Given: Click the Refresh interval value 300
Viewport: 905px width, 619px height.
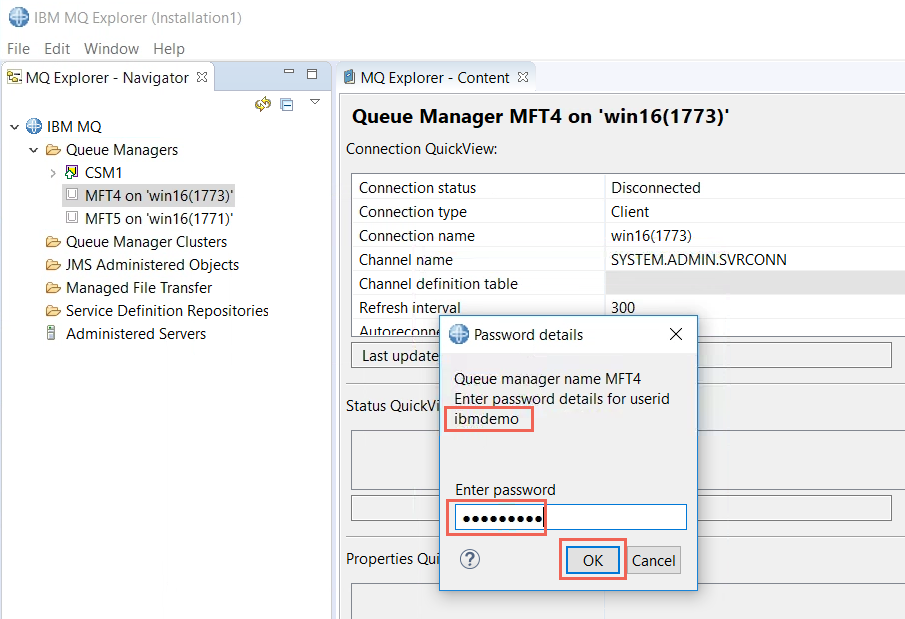Looking at the screenshot, I should pyautogui.click(x=623, y=307).
